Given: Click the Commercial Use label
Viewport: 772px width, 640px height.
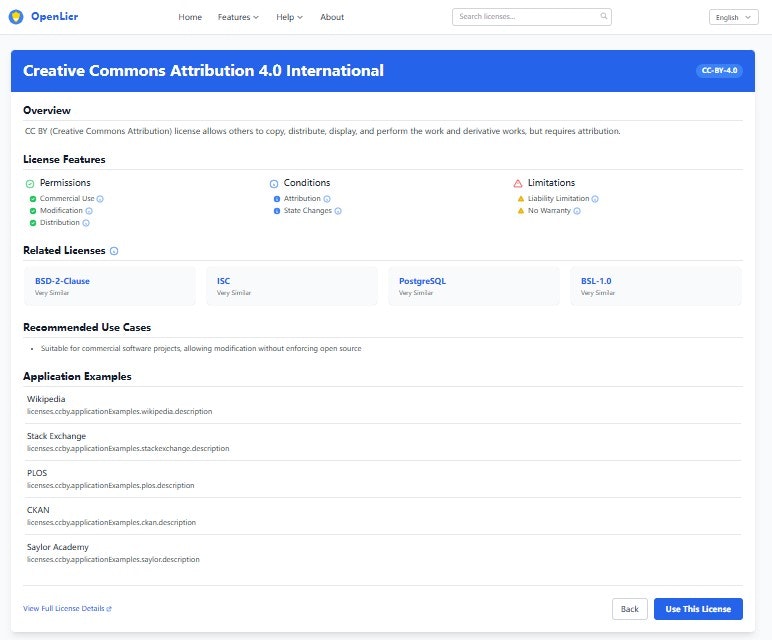Looking at the screenshot, I should click(67, 198).
